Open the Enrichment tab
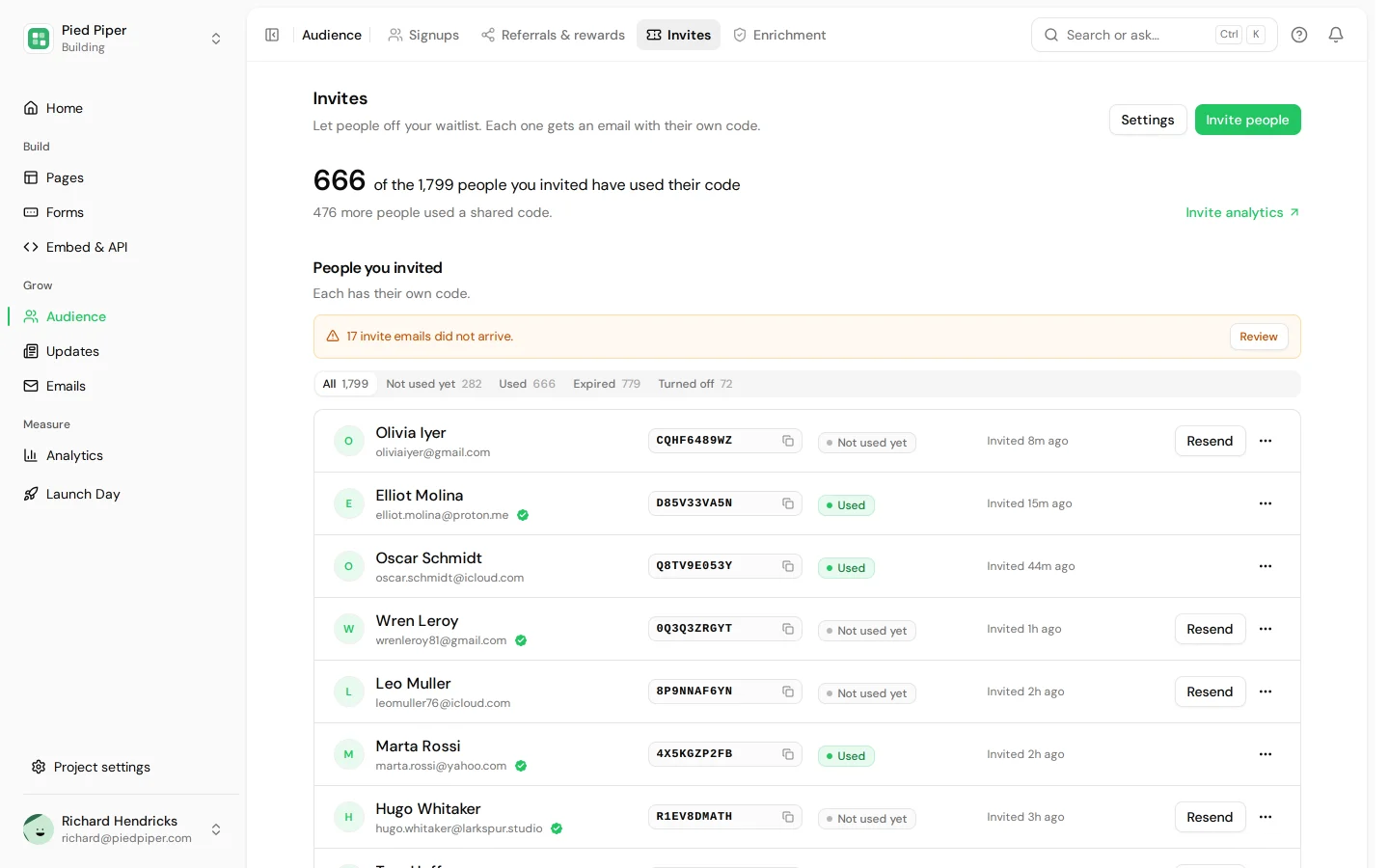1389x868 pixels. [779, 35]
